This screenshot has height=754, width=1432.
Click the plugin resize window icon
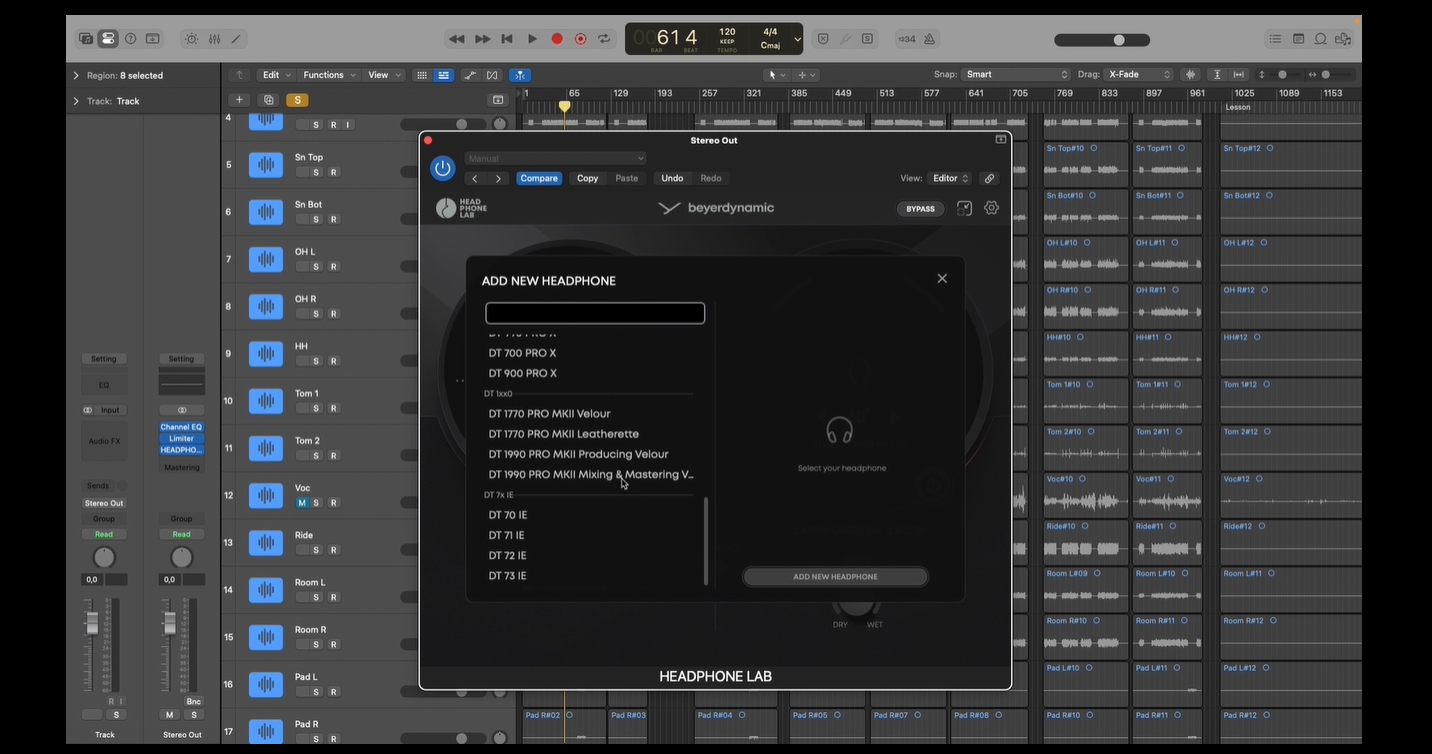pos(964,208)
